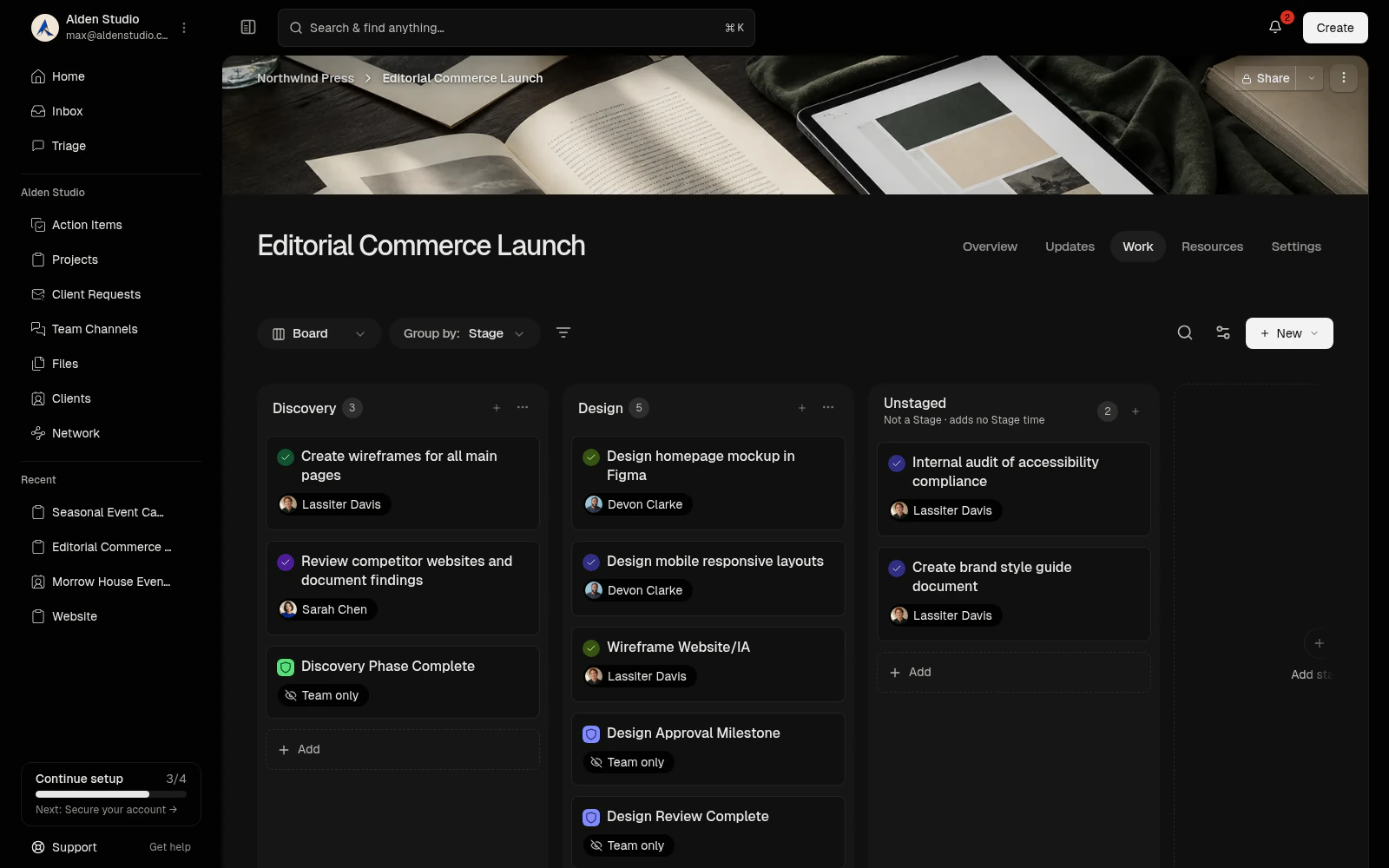Open the Resources tab
The image size is (1389, 868).
(x=1212, y=247)
